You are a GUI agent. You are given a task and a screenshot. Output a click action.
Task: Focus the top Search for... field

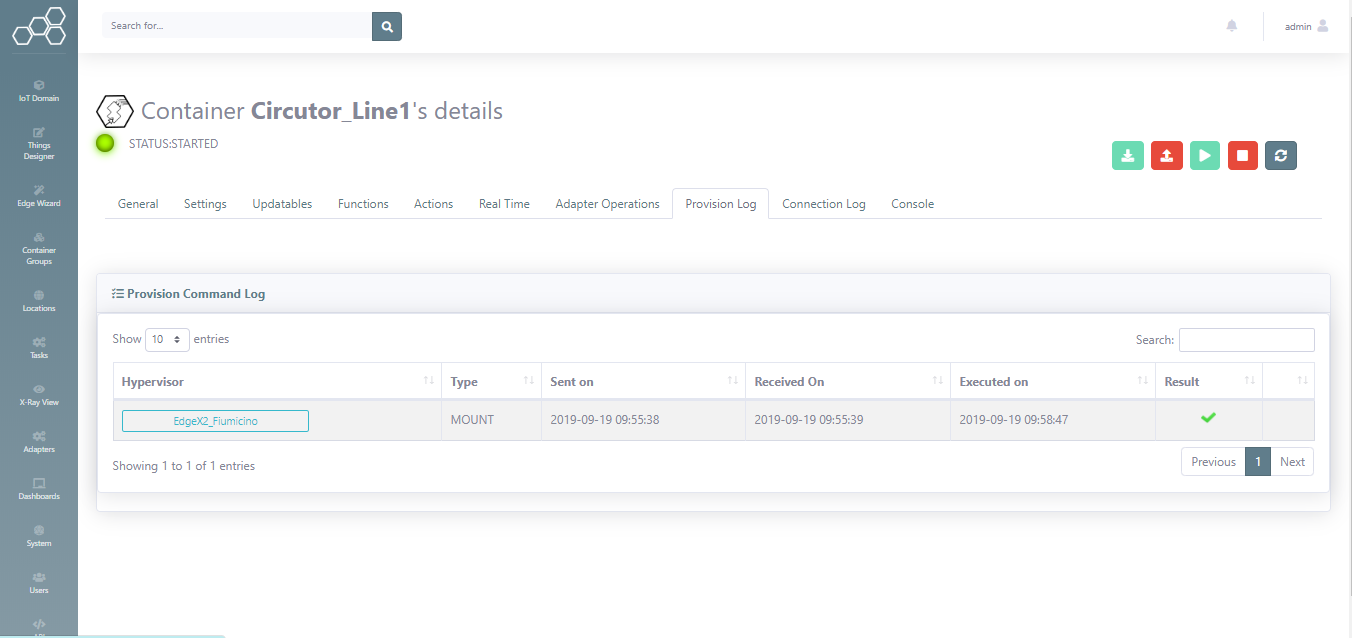click(237, 26)
